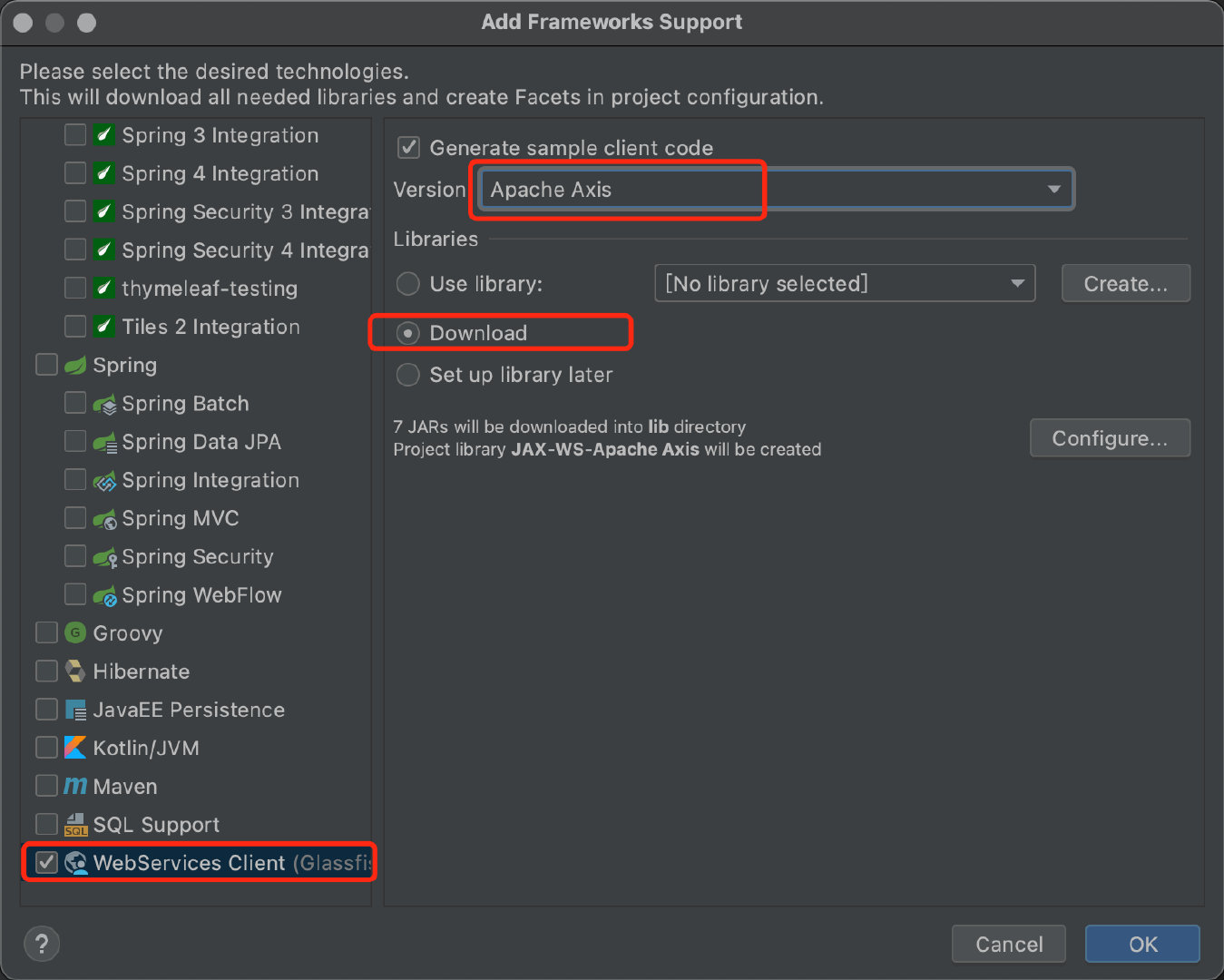Confirm the dialog with OK

point(1142,944)
